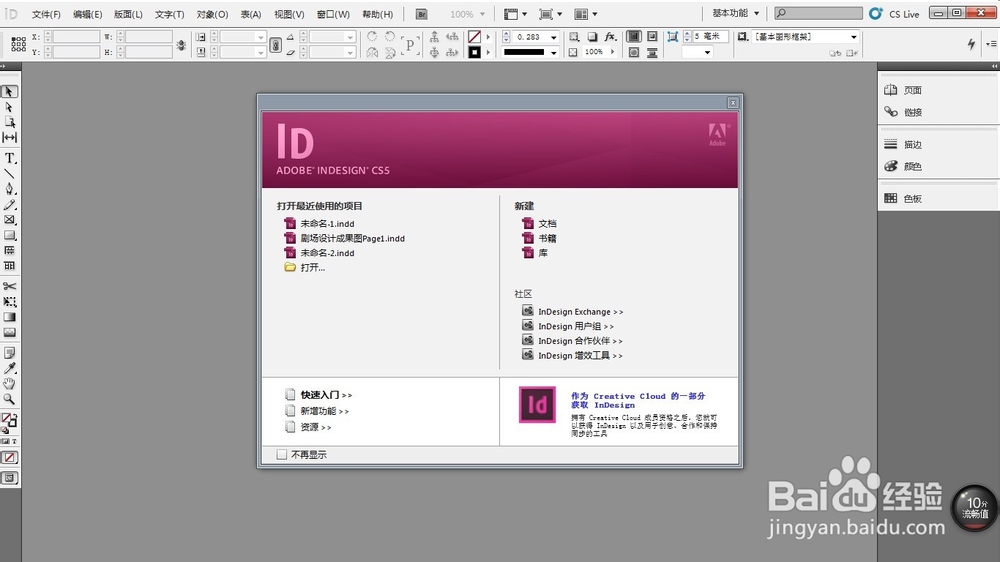Click the reference point locator grid
The image size is (1000, 562).
pyautogui.click(x=18, y=44)
